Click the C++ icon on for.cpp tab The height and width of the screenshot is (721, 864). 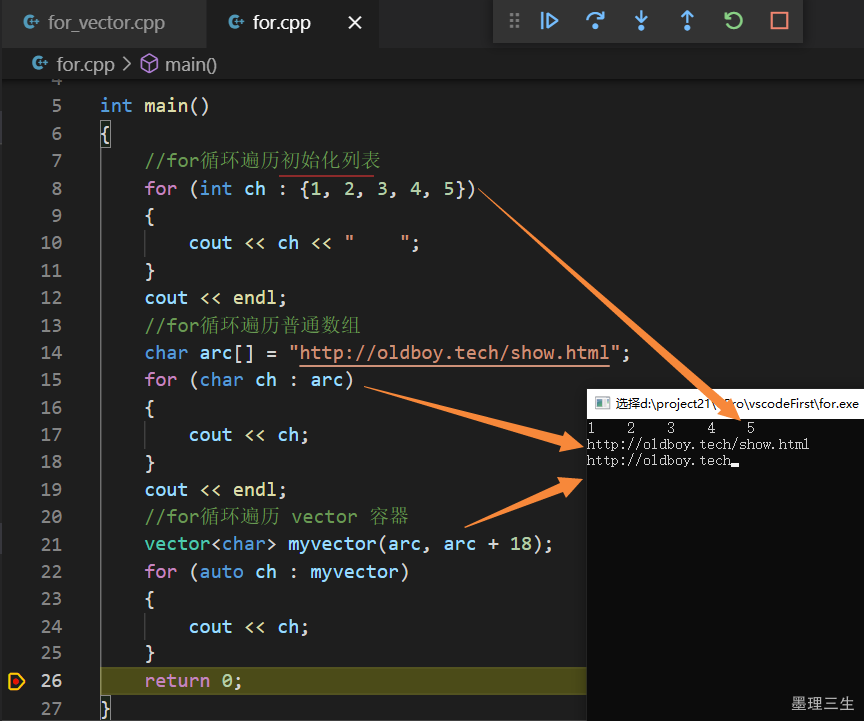coord(236,22)
